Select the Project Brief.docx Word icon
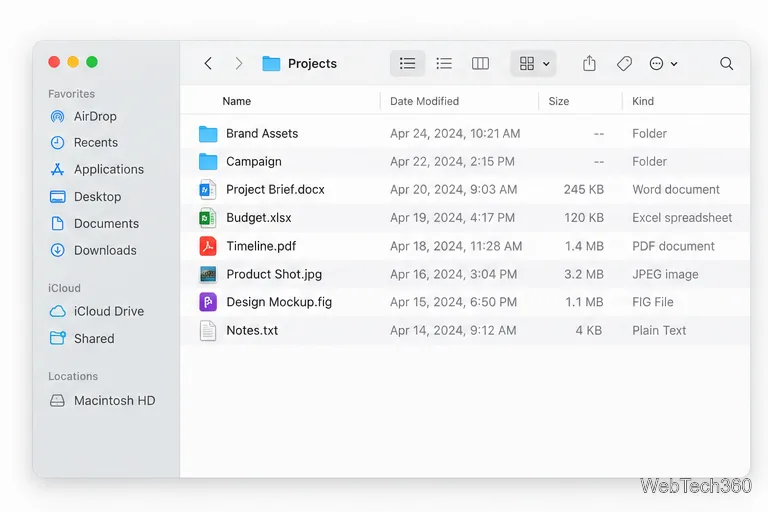Image resolution: width=768 pixels, height=512 pixels. (x=208, y=190)
